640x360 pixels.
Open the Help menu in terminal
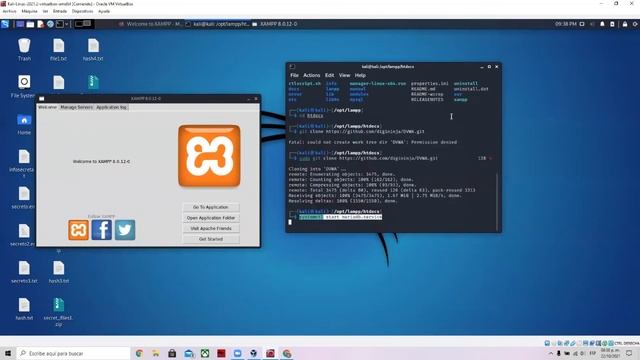coord(360,76)
